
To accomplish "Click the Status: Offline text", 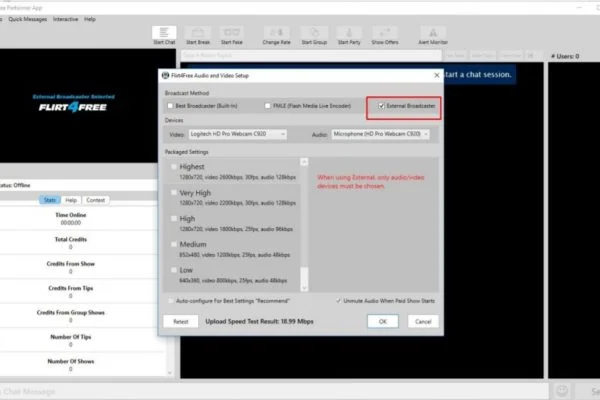I will point(15,185).
